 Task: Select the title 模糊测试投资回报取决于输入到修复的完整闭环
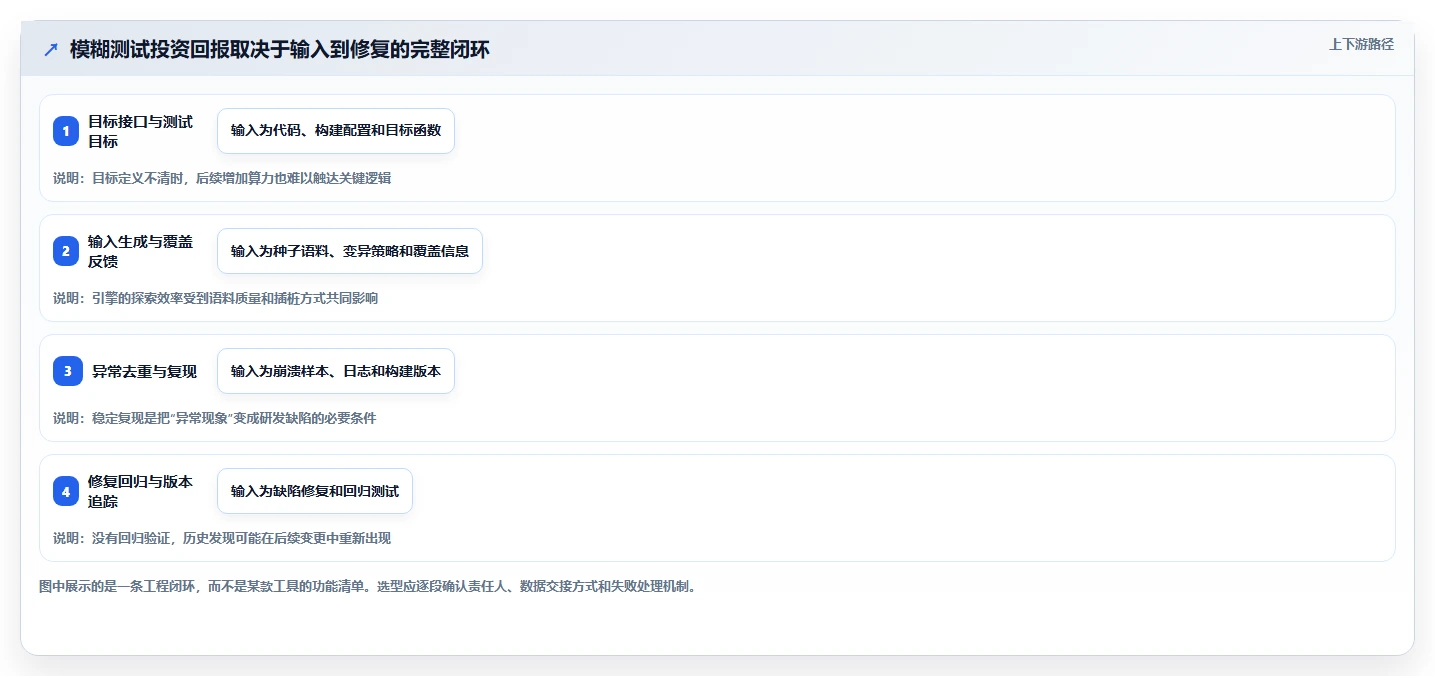point(280,50)
